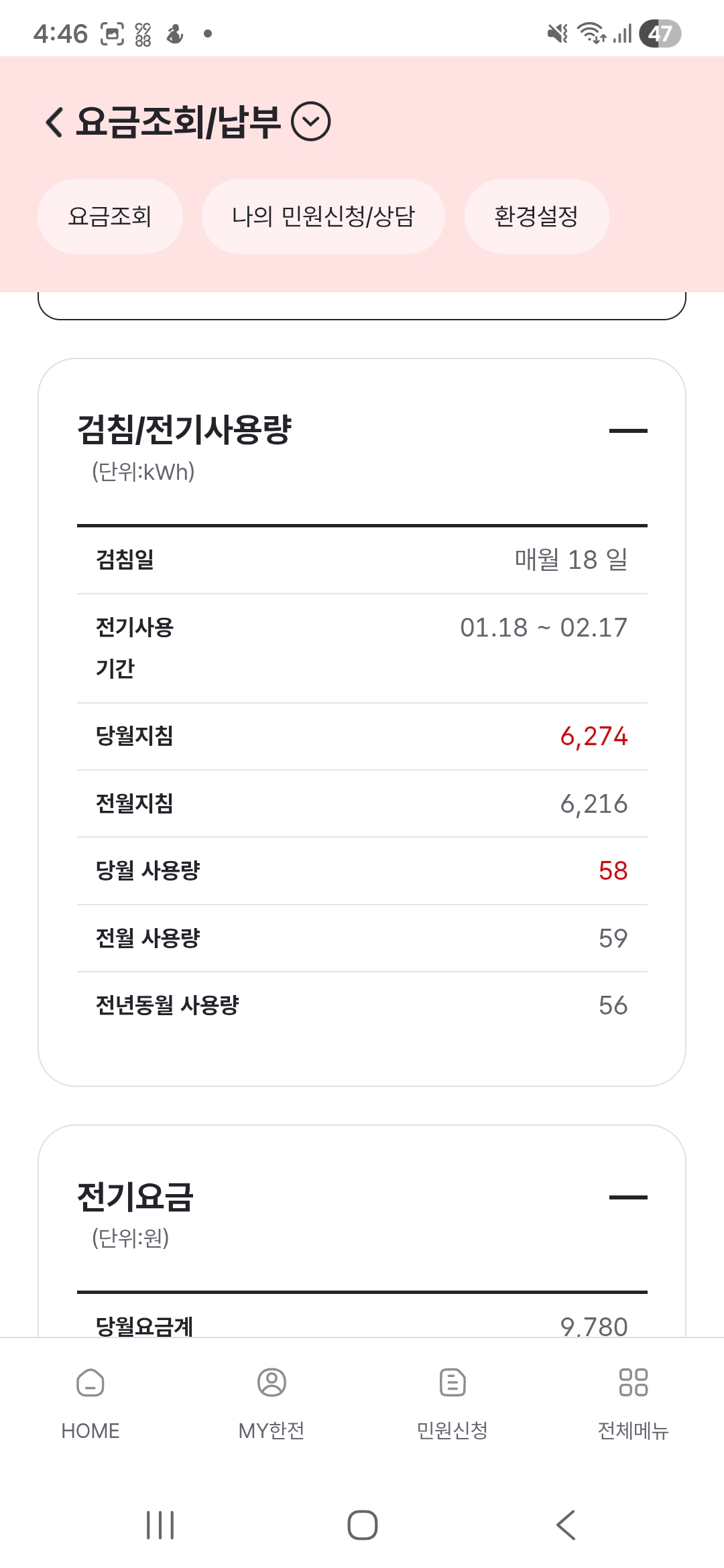
Task: Open 전체메뉴 grid icon
Action: 633,1382
